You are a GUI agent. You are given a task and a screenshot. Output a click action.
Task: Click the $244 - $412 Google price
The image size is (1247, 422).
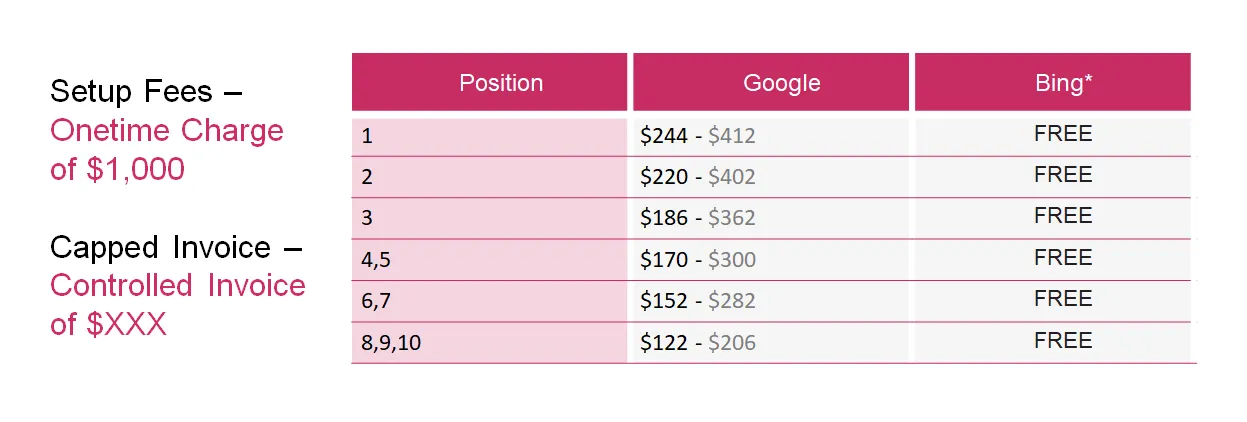(698, 136)
